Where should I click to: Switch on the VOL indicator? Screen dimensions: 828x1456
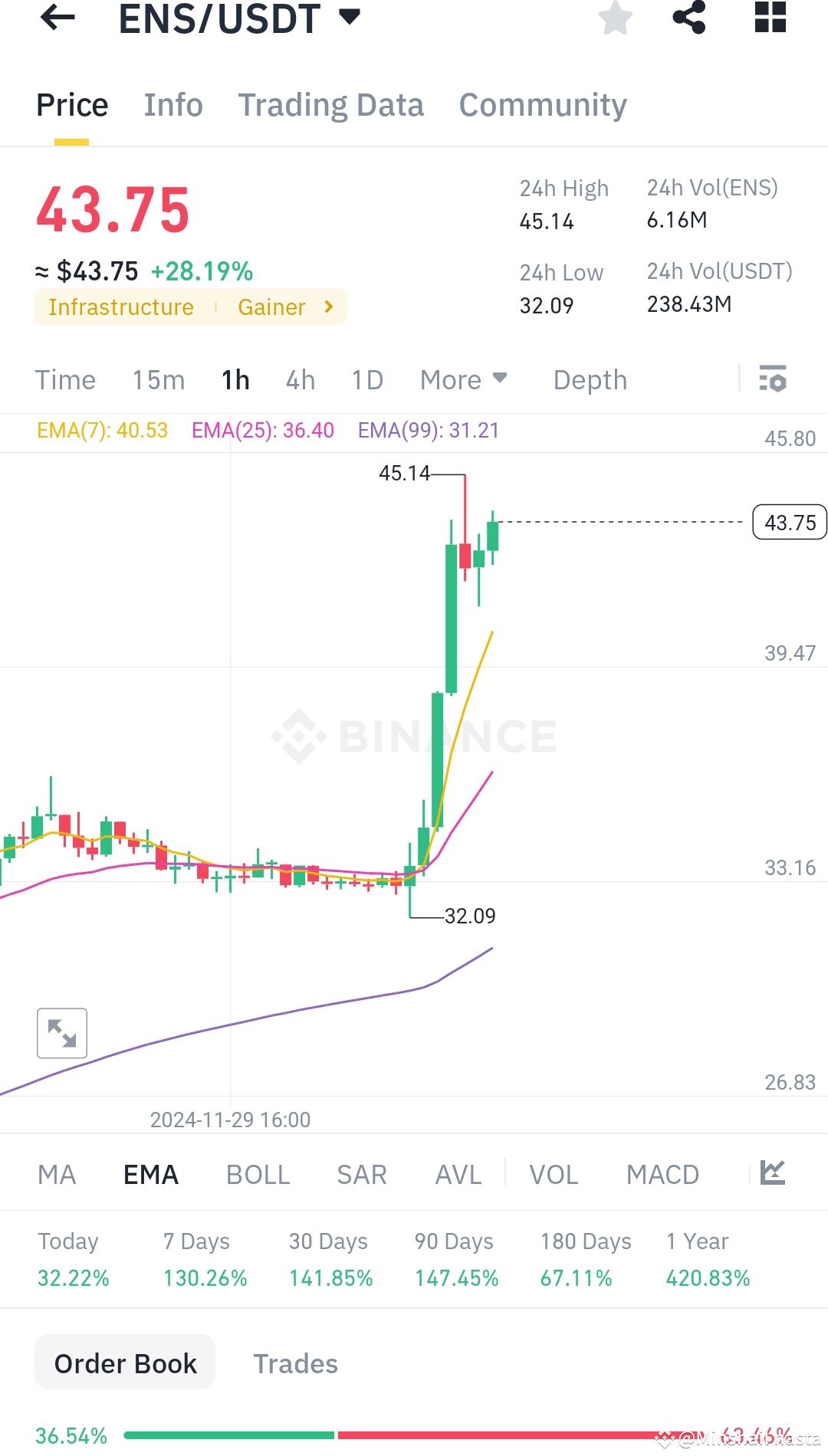[x=554, y=1174]
